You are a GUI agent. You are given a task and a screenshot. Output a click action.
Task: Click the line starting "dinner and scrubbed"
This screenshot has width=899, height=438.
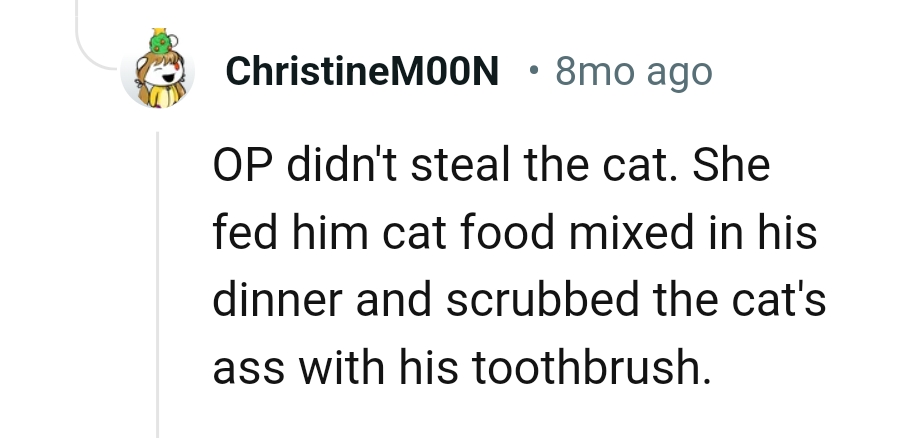(x=519, y=301)
